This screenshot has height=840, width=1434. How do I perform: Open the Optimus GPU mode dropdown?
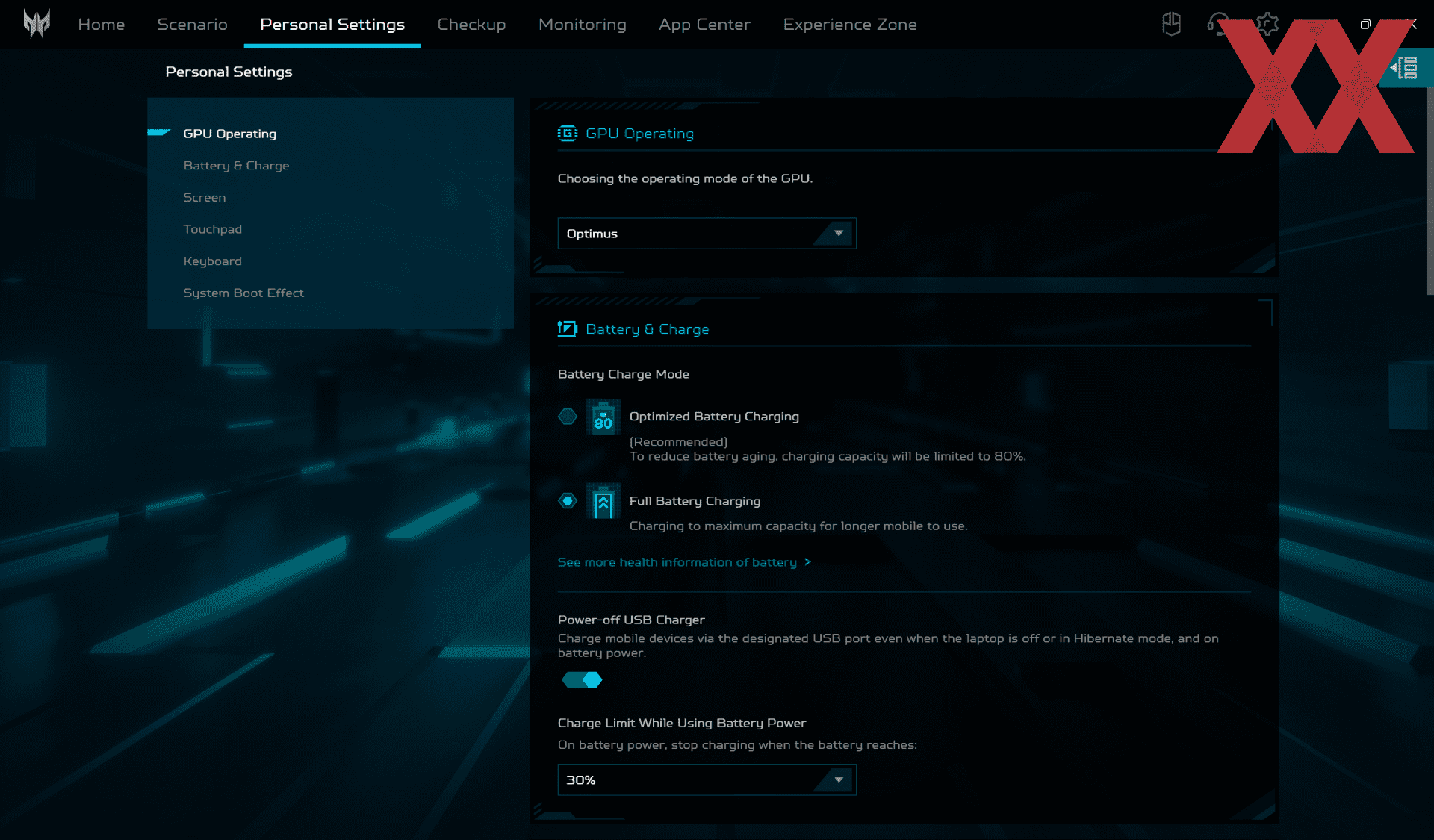[x=707, y=234]
